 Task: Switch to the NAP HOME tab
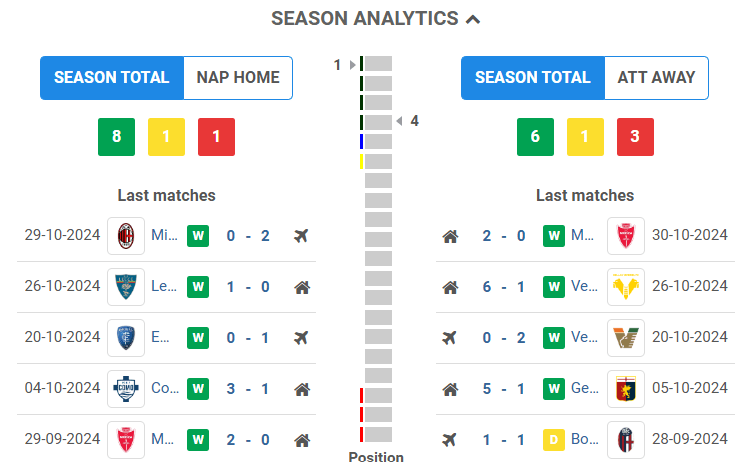[238, 77]
